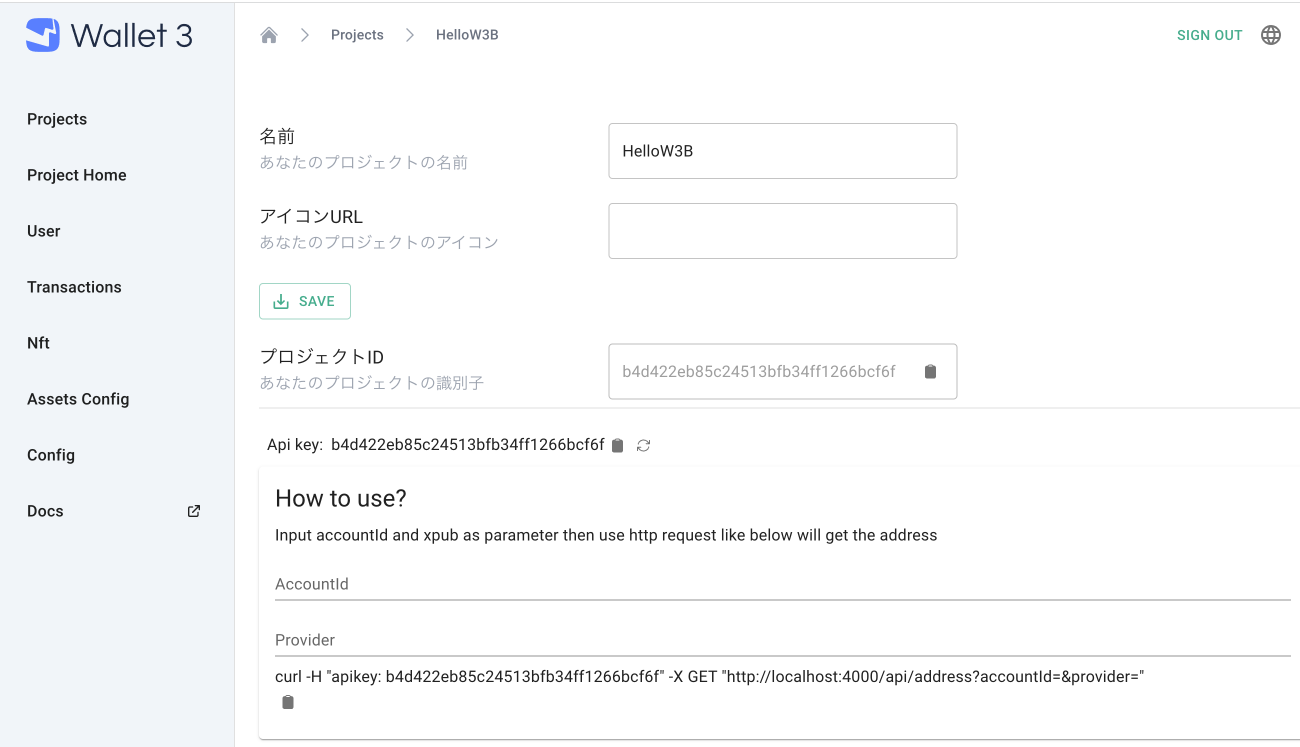Image resolution: width=1300 pixels, height=747 pixels.
Task: Copy the project ID with clipboard icon
Action: 930,371
